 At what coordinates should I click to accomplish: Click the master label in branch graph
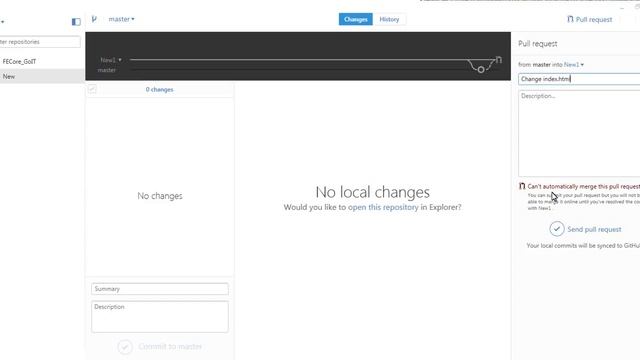(107, 70)
